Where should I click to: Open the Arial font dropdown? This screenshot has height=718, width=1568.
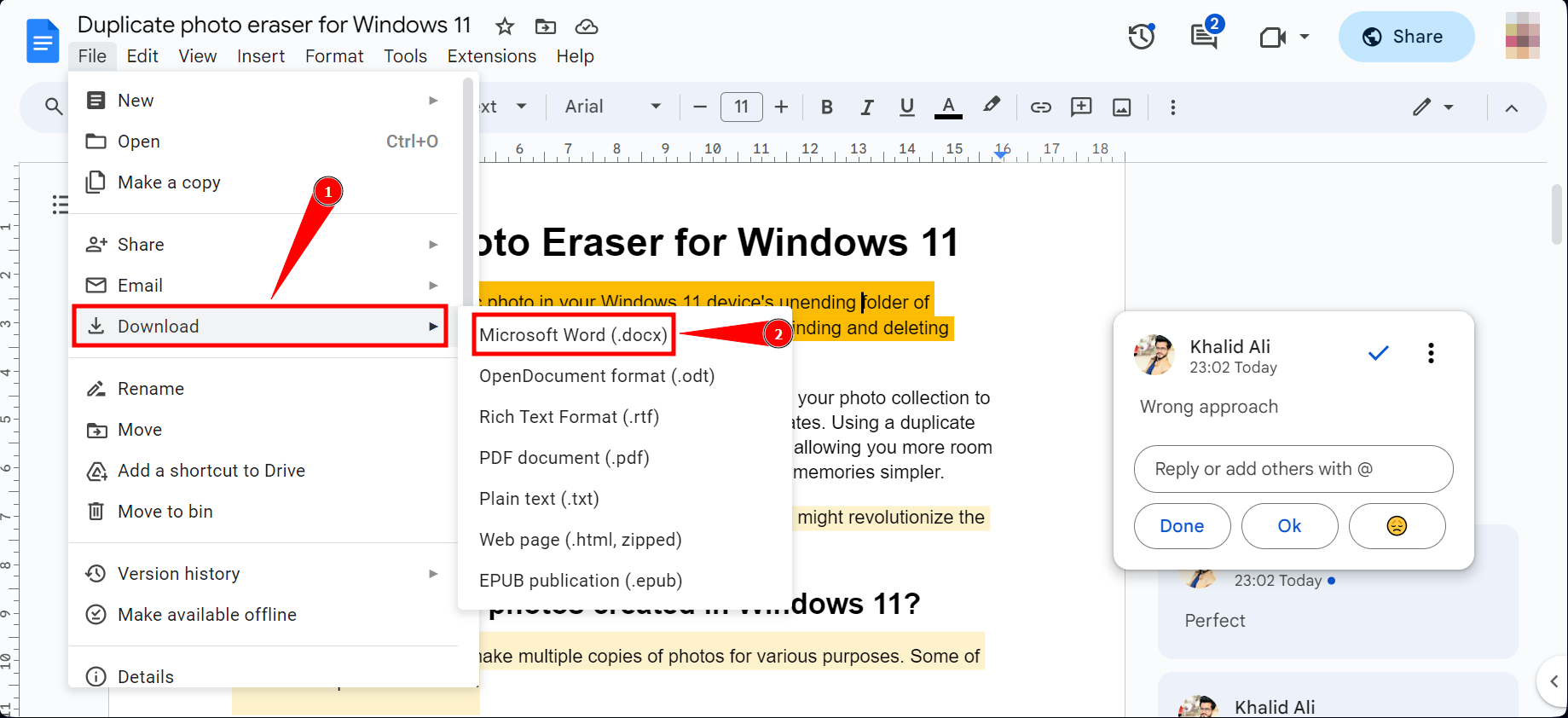tap(613, 107)
